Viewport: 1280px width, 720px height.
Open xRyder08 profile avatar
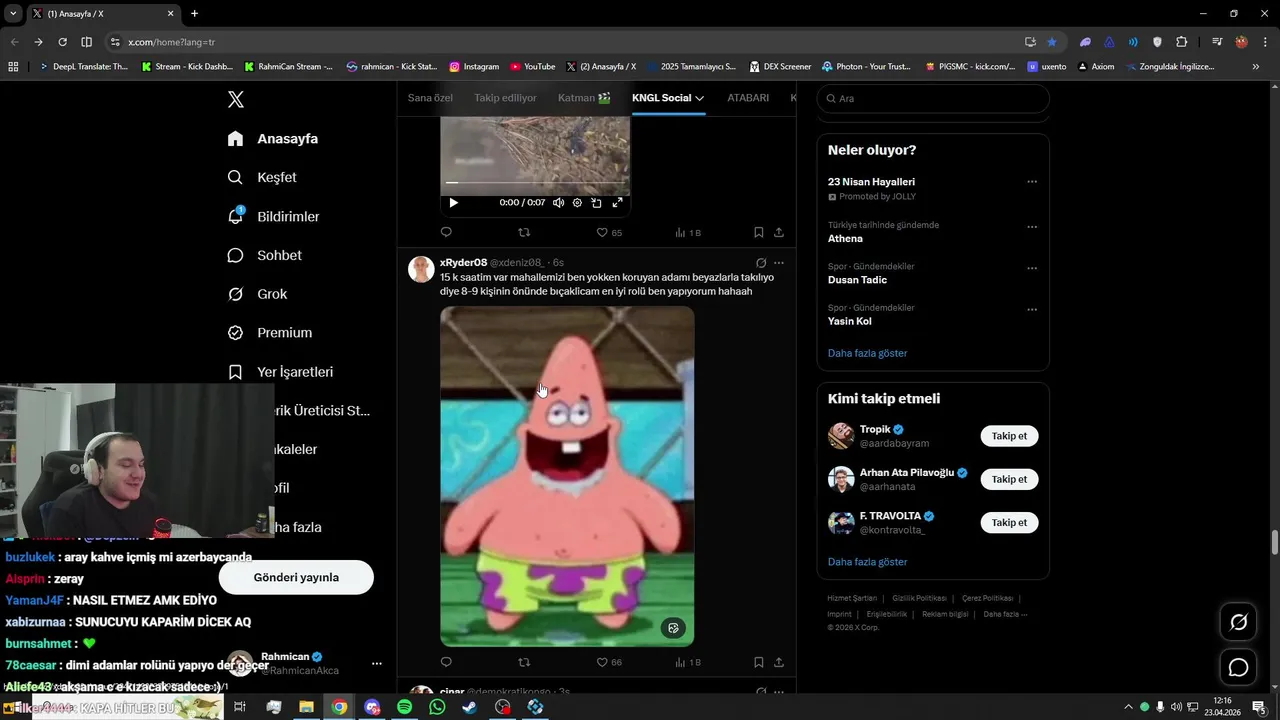tap(421, 269)
